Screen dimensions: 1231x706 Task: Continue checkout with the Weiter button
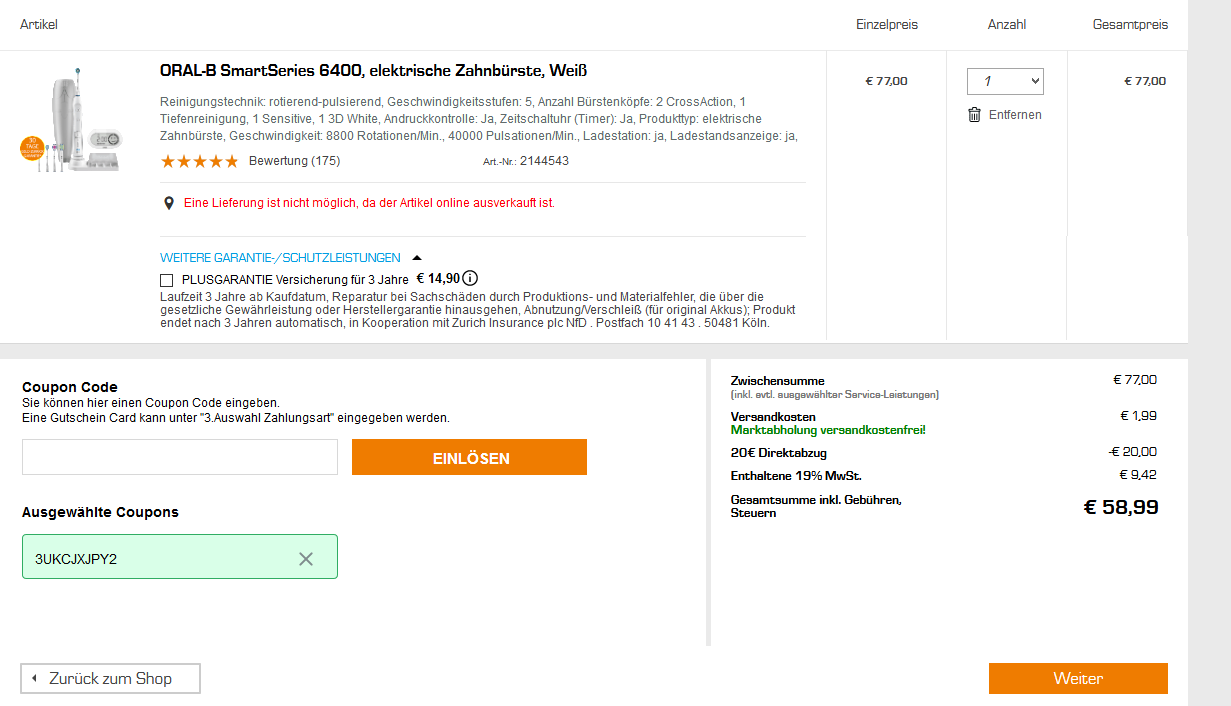coord(1078,678)
